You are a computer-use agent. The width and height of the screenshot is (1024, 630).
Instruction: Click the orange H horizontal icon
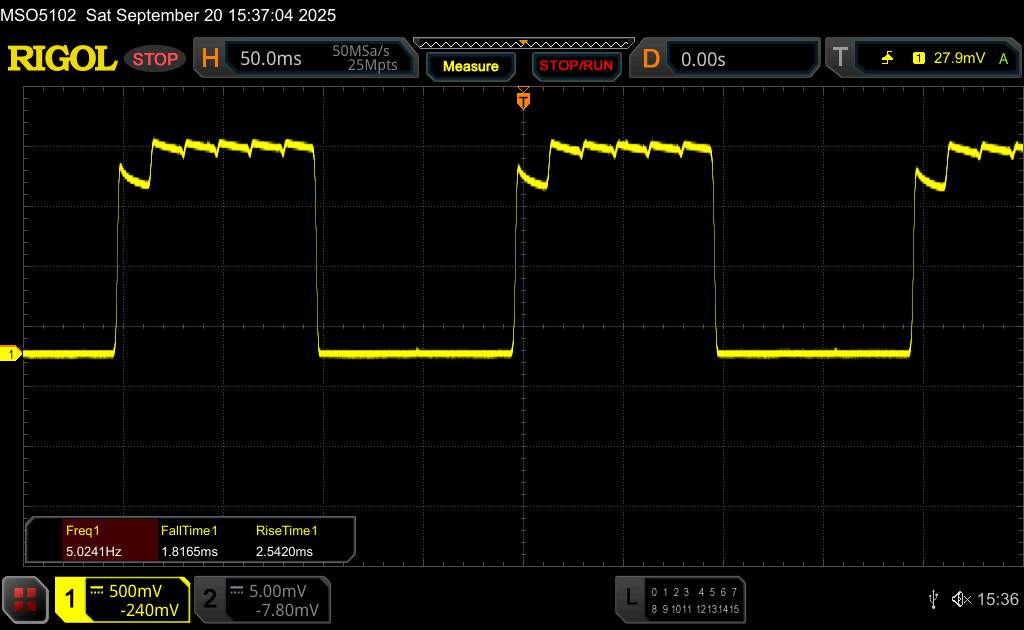coord(210,59)
